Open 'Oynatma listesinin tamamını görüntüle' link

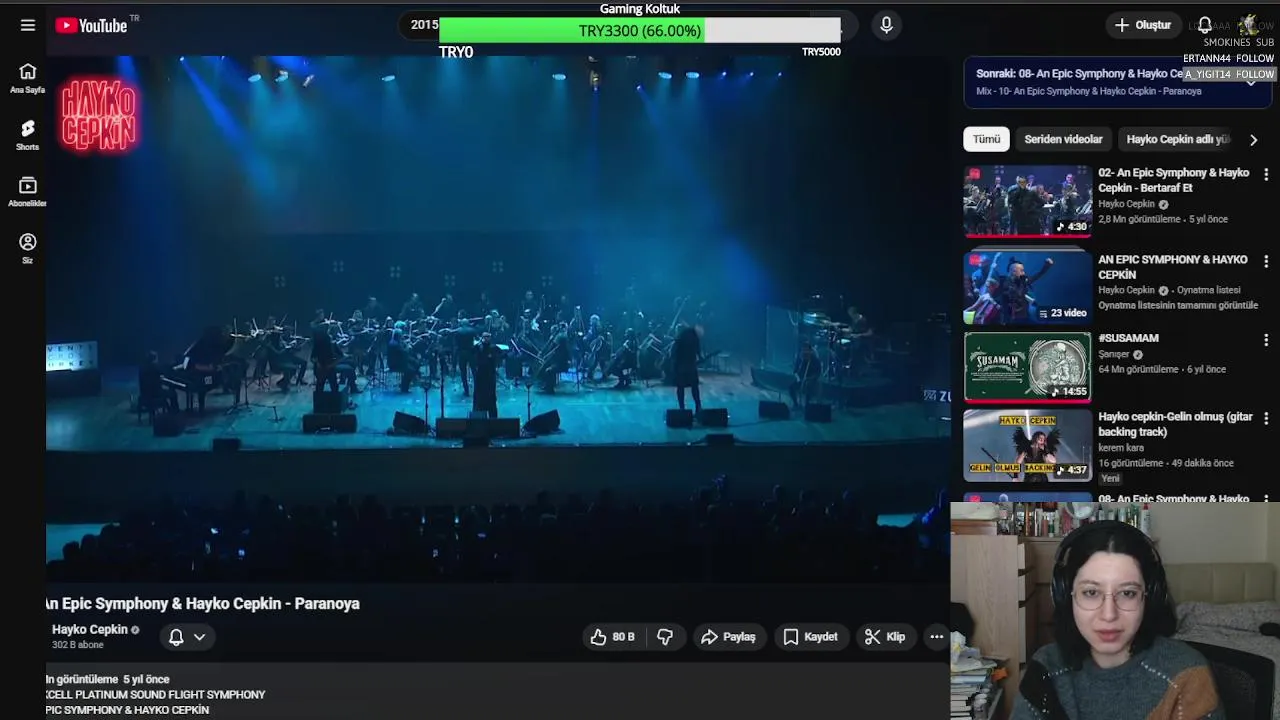click(x=1178, y=305)
